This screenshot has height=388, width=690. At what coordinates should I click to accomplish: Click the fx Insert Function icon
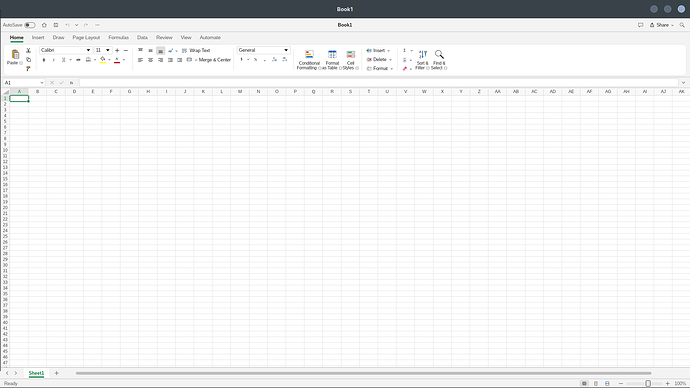[x=71, y=83]
